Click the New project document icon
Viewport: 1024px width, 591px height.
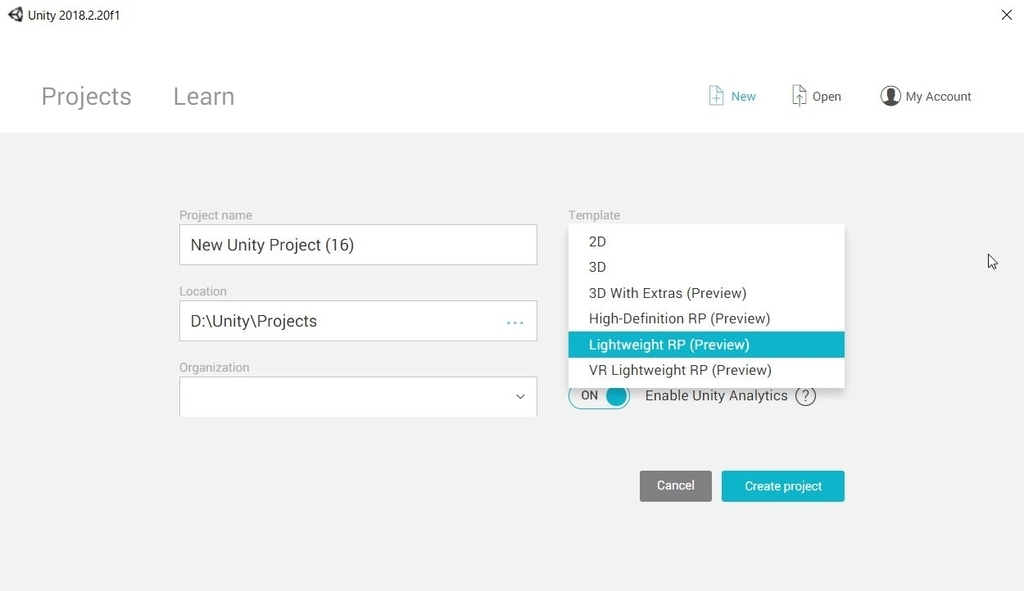[716, 95]
